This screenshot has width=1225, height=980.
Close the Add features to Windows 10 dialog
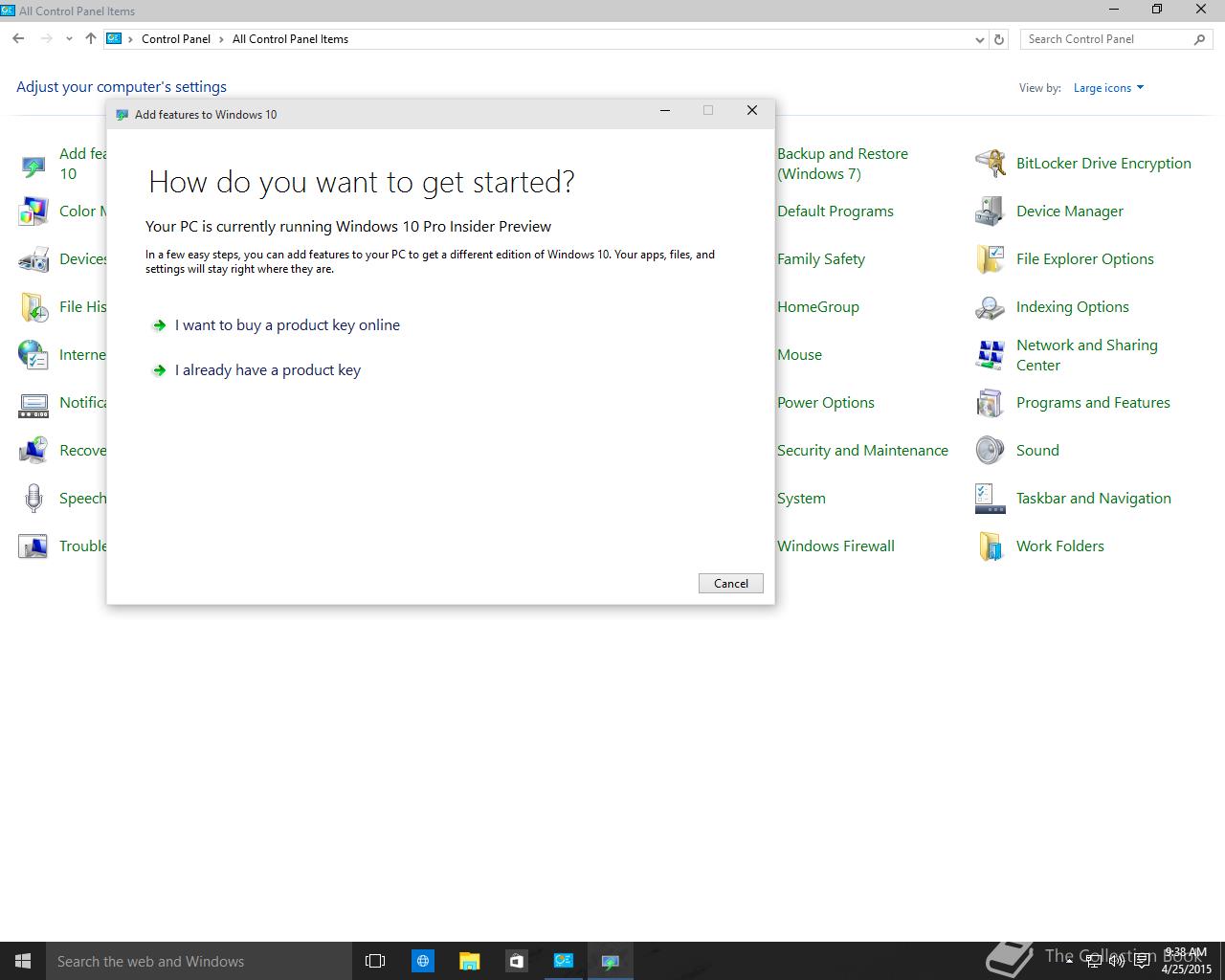pos(752,111)
